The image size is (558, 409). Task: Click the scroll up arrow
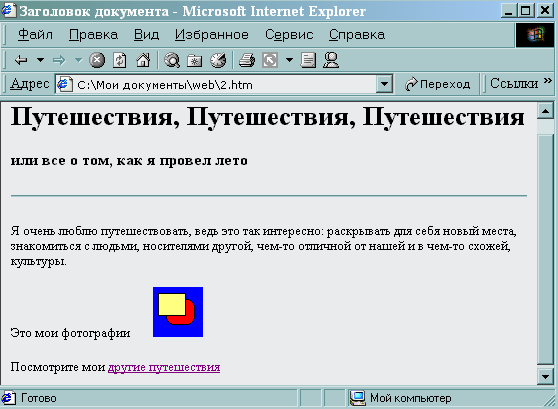(x=545, y=111)
